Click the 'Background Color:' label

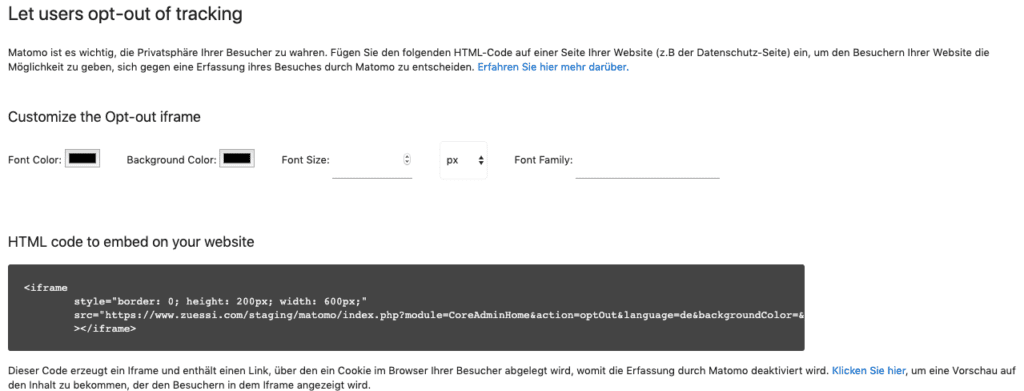pos(172,159)
